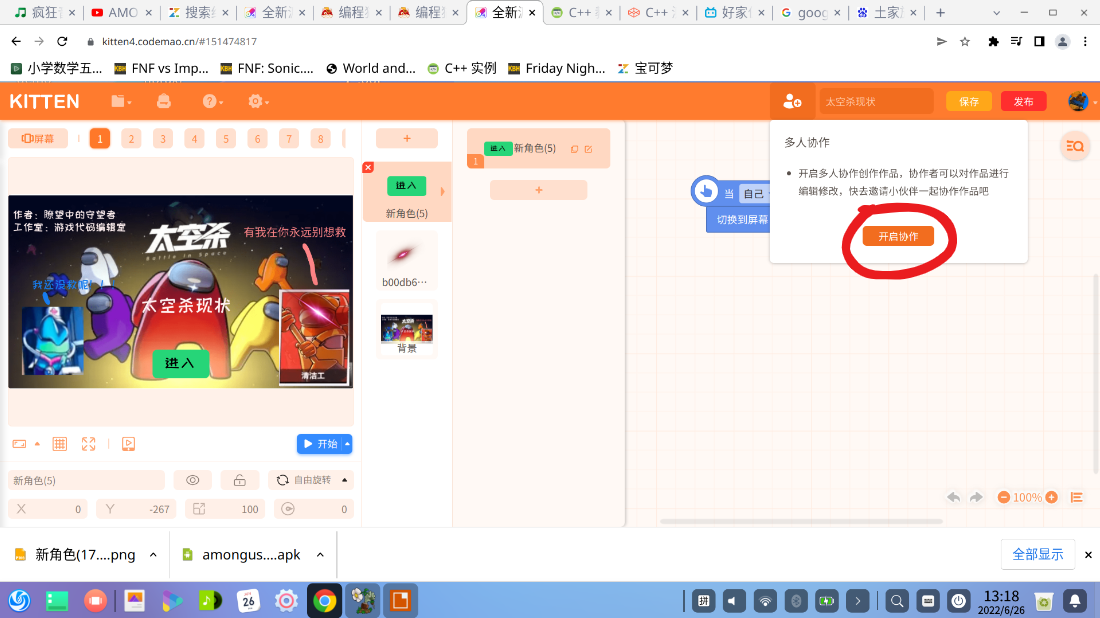Click the block search icon in workspace
The width and height of the screenshot is (1100, 618).
point(1075,146)
